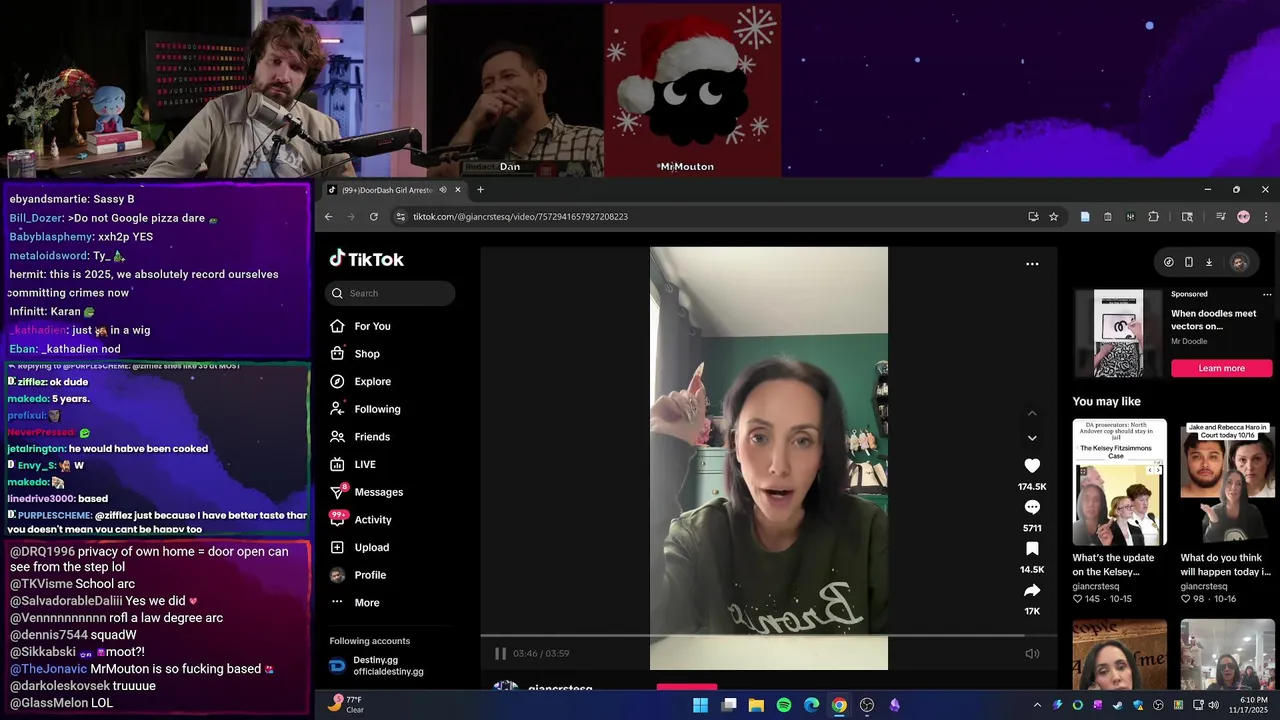This screenshot has width=1280, height=720.
Task: Focus the TikTok Search field
Action: 390,293
